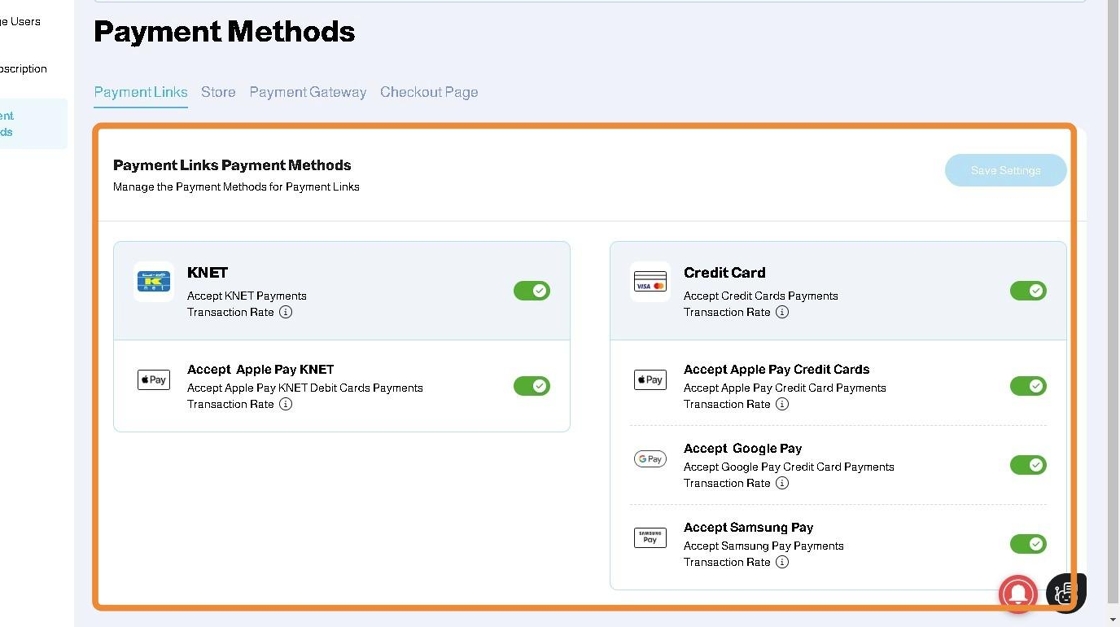Click Google Pay Transaction Rate info icon
The width and height of the screenshot is (1120, 627).
(782, 483)
